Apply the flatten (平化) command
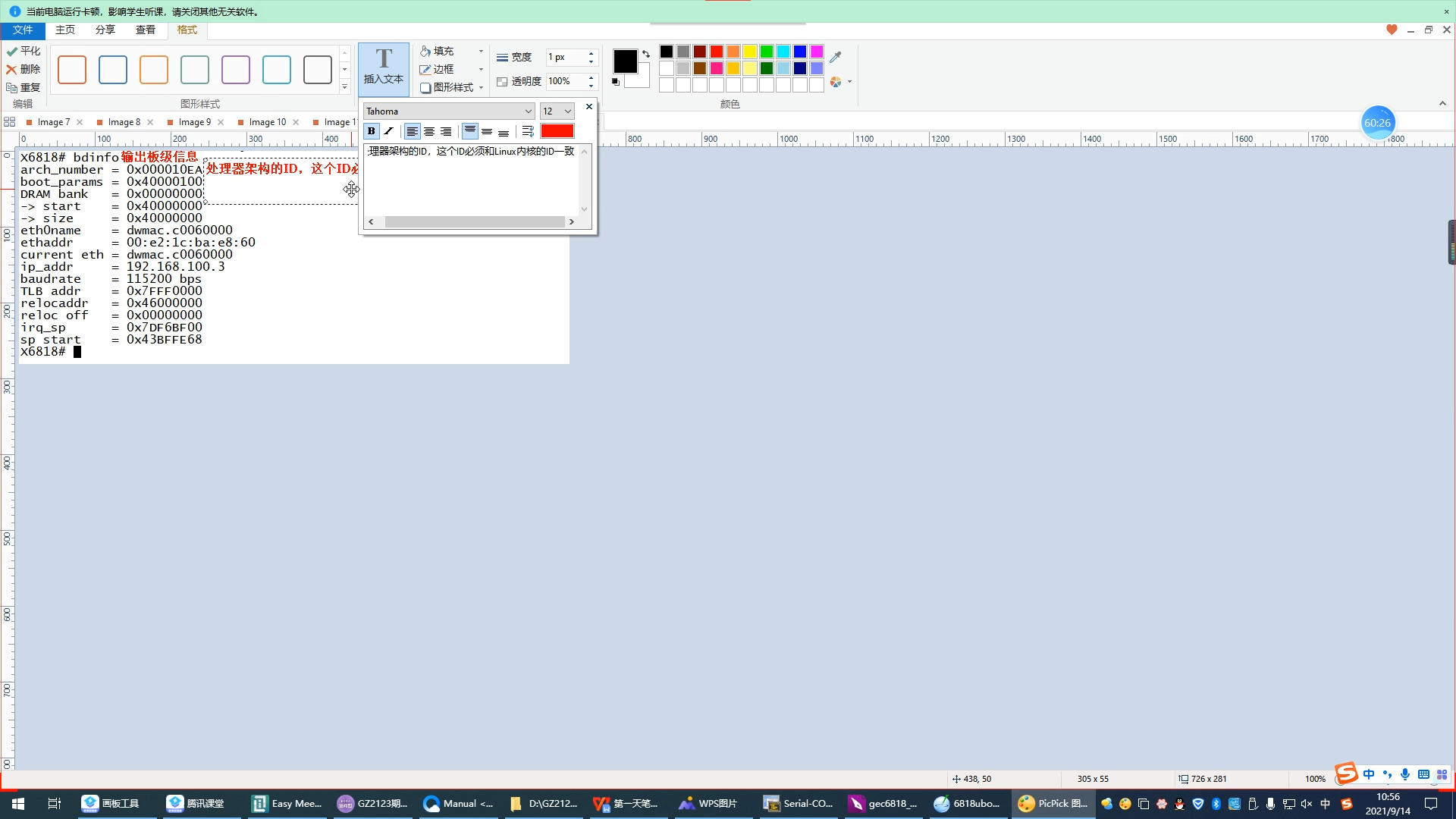Viewport: 1456px width, 819px height. click(24, 51)
